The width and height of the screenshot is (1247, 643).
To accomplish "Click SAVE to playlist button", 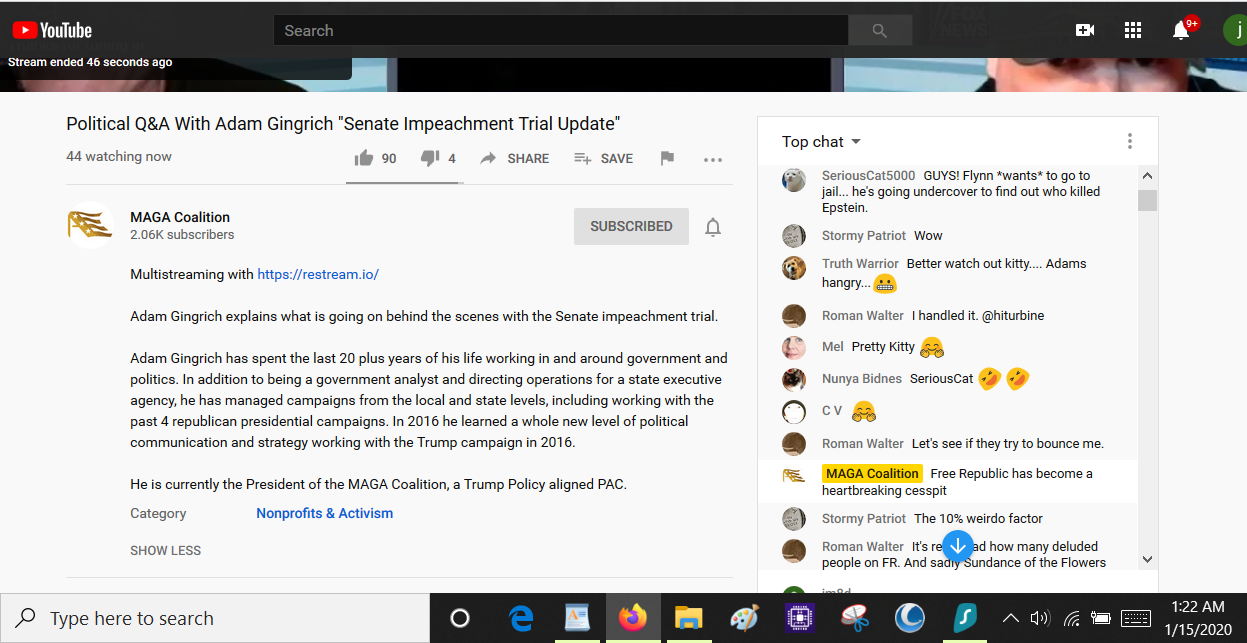I will coord(603,158).
